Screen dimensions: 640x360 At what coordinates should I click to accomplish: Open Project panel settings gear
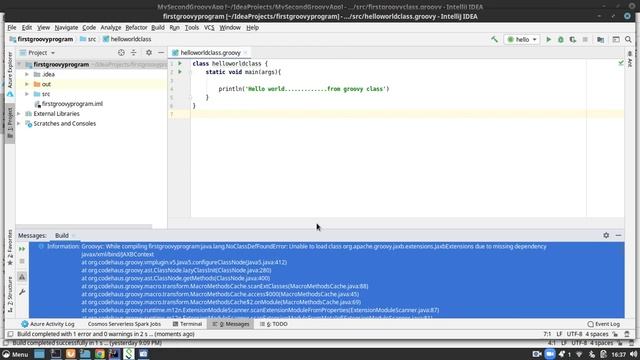[x=149, y=53]
